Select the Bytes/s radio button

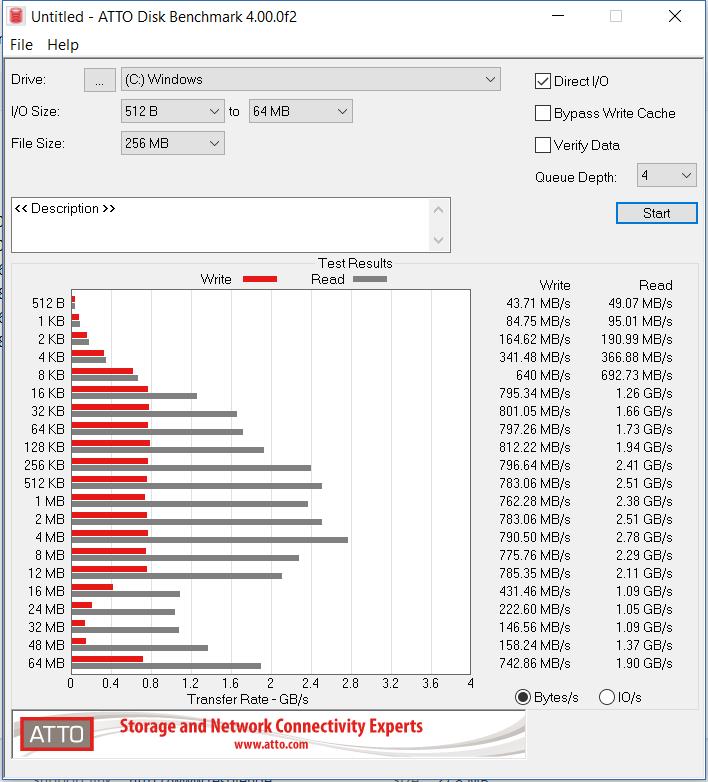pos(522,697)
